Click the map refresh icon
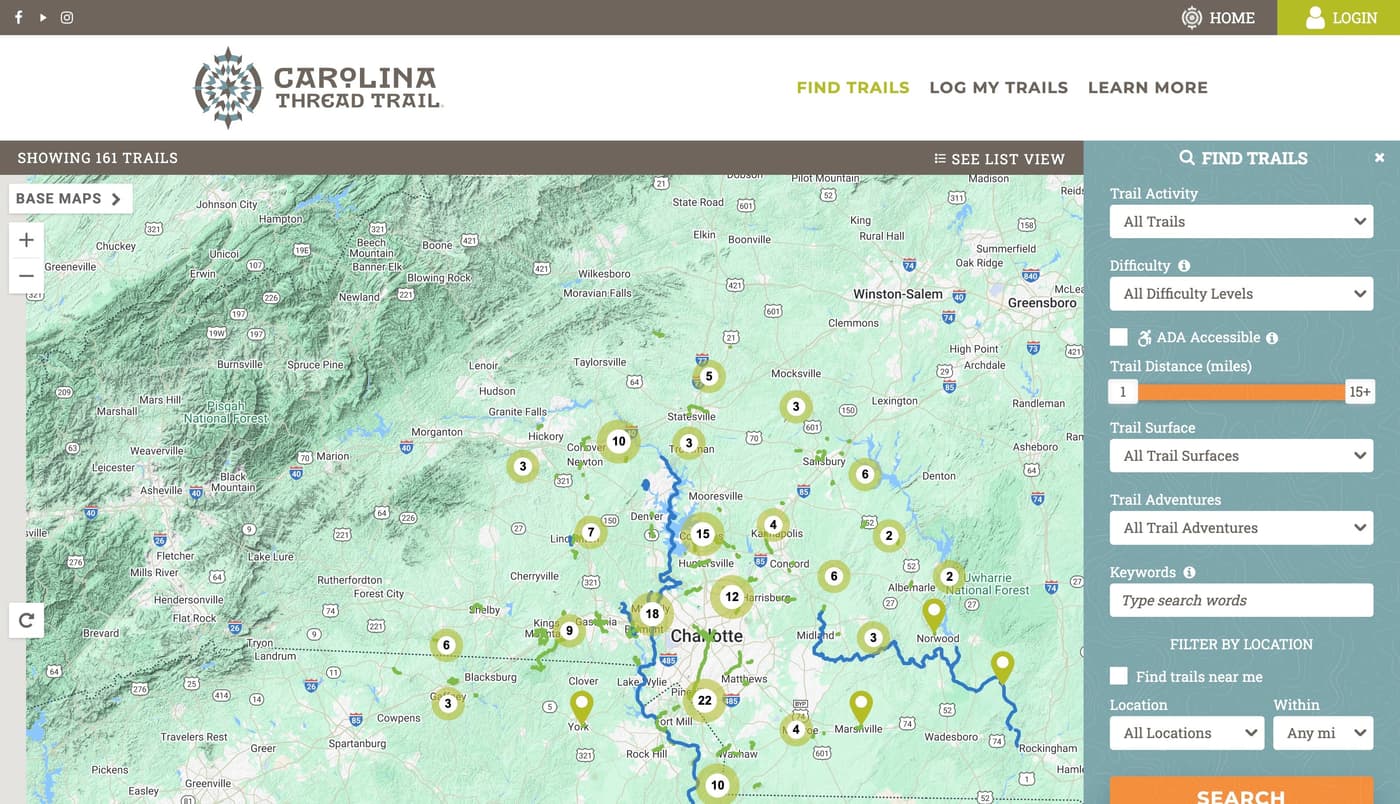The image size is (1400, 804). point(26,620)
